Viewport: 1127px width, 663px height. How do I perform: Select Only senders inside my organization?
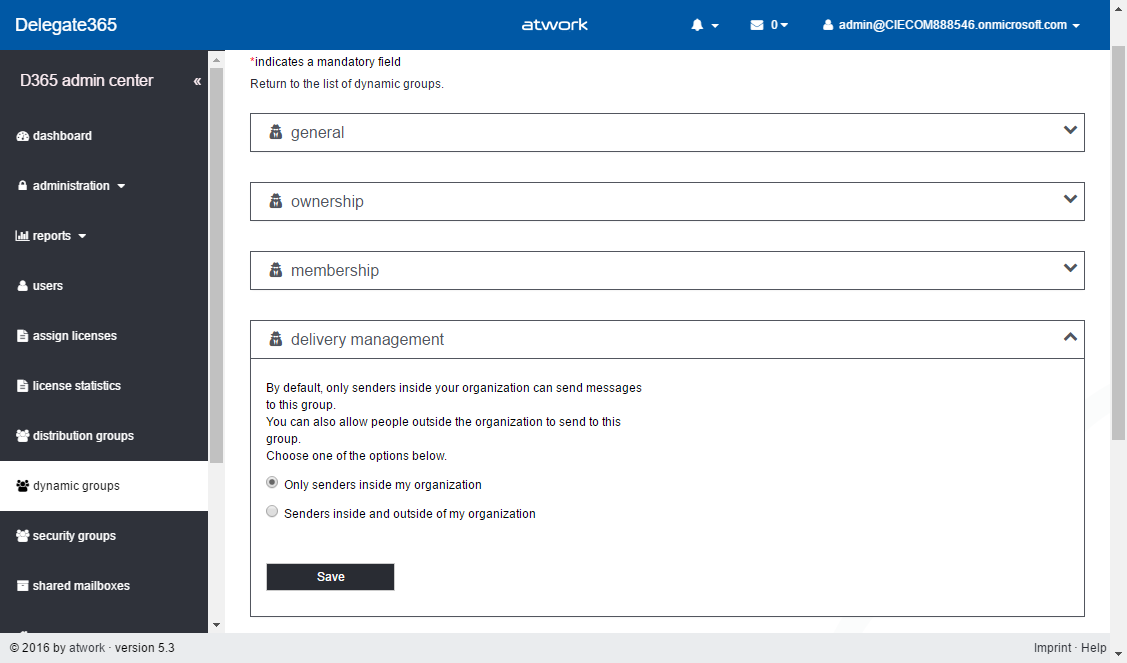pyautogui.click(x=272, y=482)
